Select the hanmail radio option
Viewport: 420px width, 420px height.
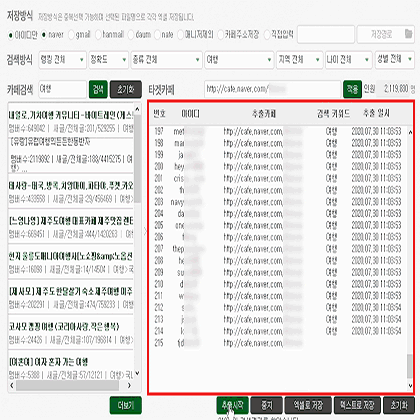coord(98,35)
